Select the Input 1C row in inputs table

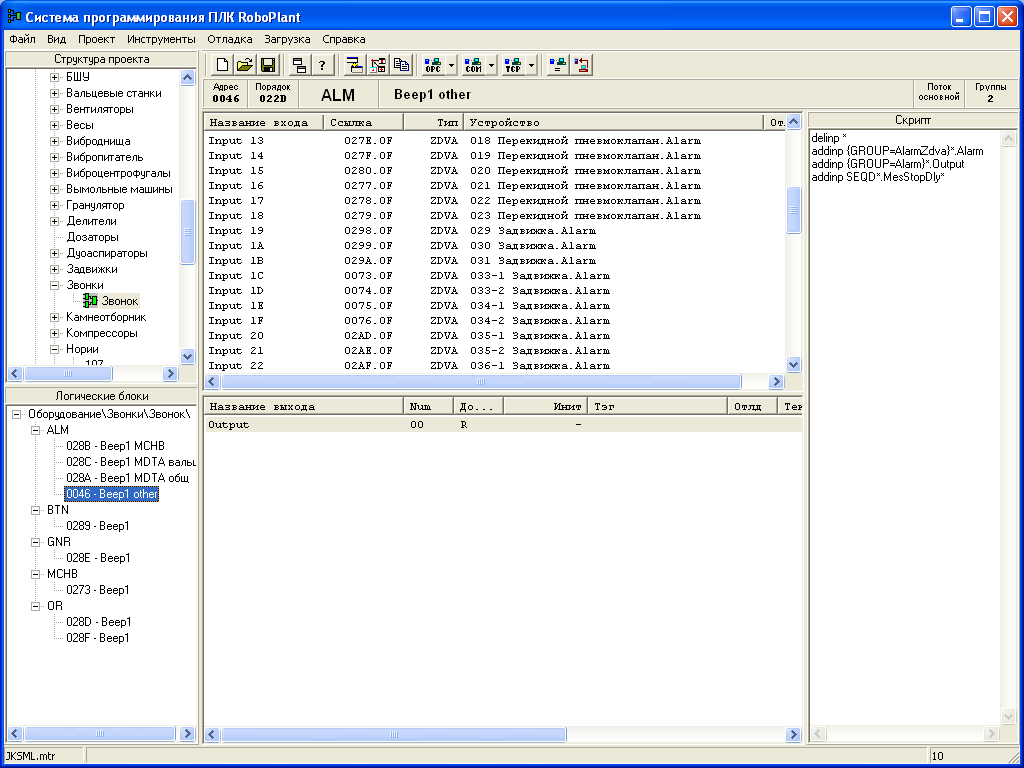(x=236, y=276)
